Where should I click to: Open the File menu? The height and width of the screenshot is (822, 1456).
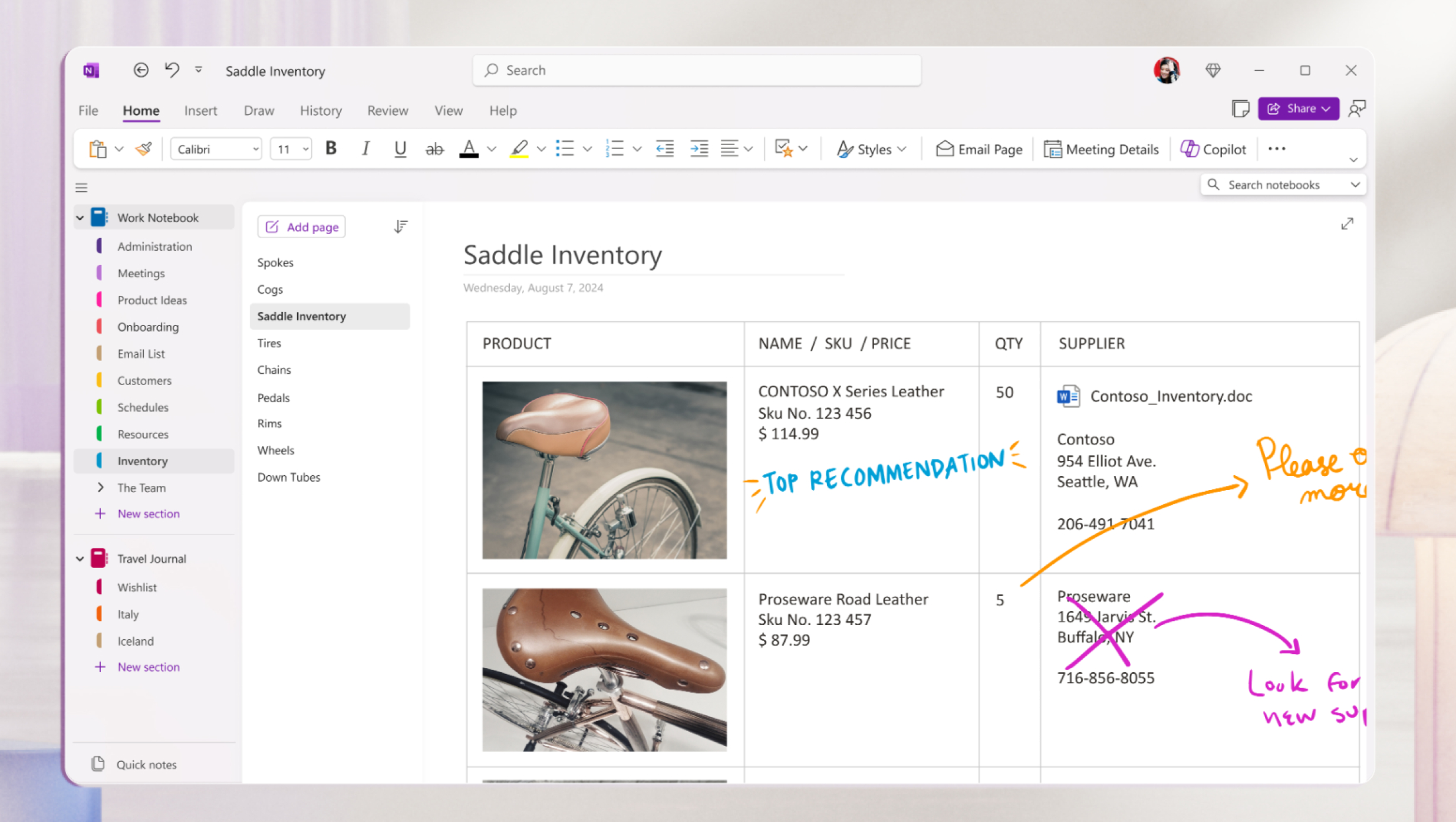(88, 111)
